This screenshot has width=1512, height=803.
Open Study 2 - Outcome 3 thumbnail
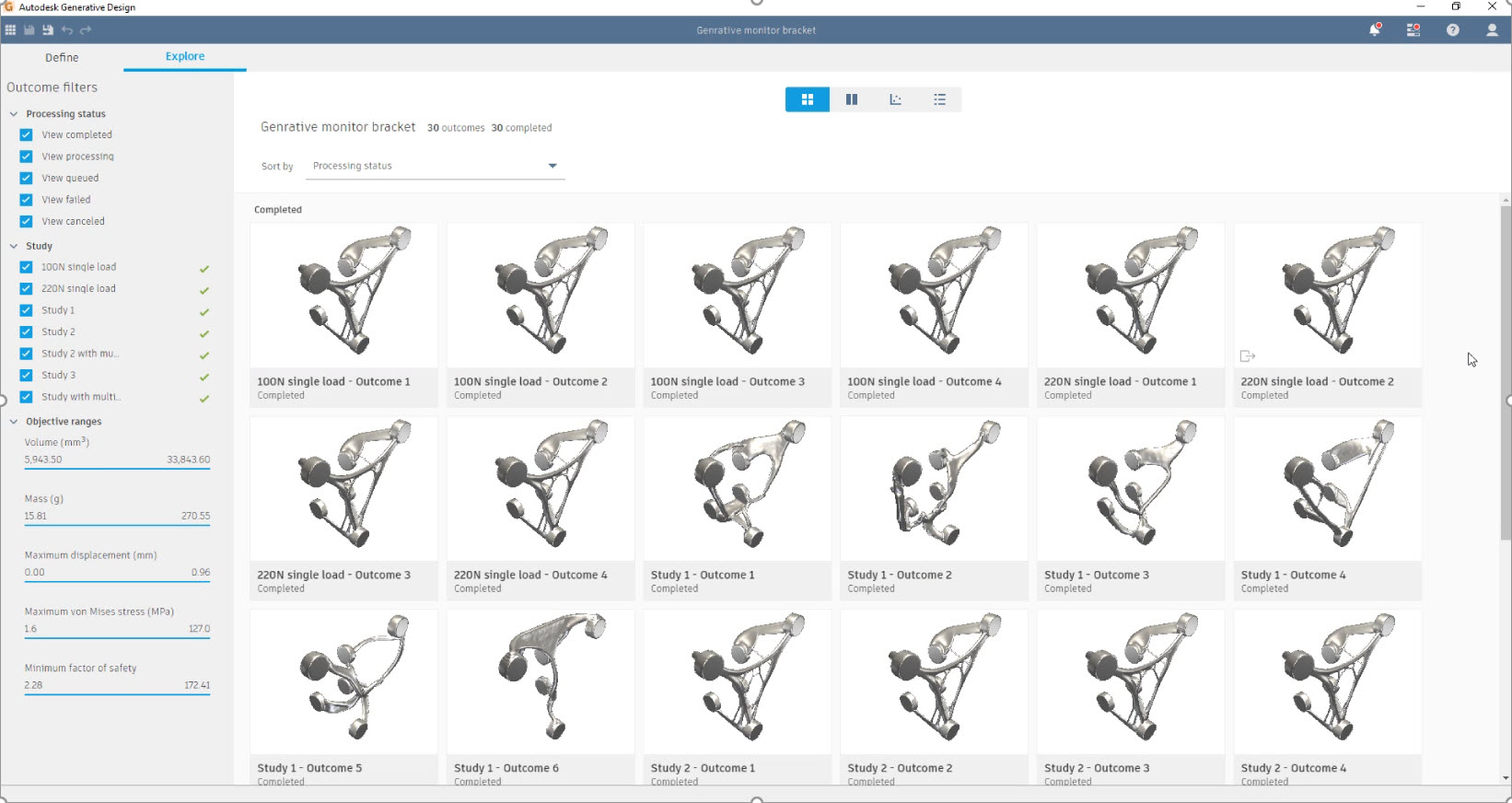pyautogui.click(x=1131, y=681)
